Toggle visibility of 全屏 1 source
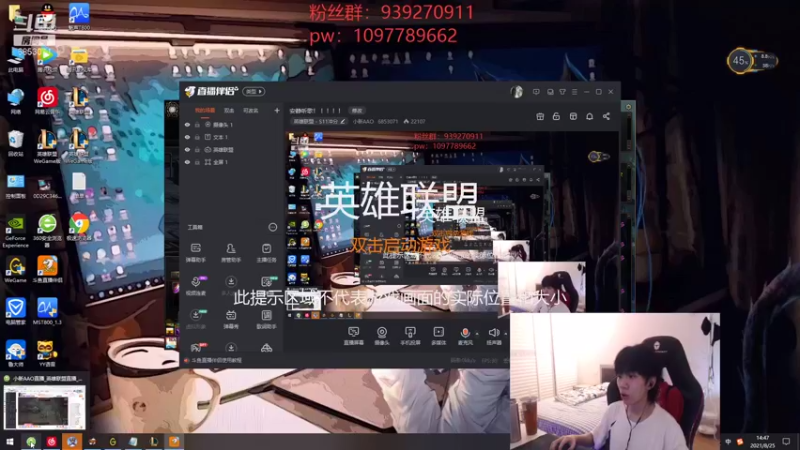This screenshot has width=800, height=450. 187,162
